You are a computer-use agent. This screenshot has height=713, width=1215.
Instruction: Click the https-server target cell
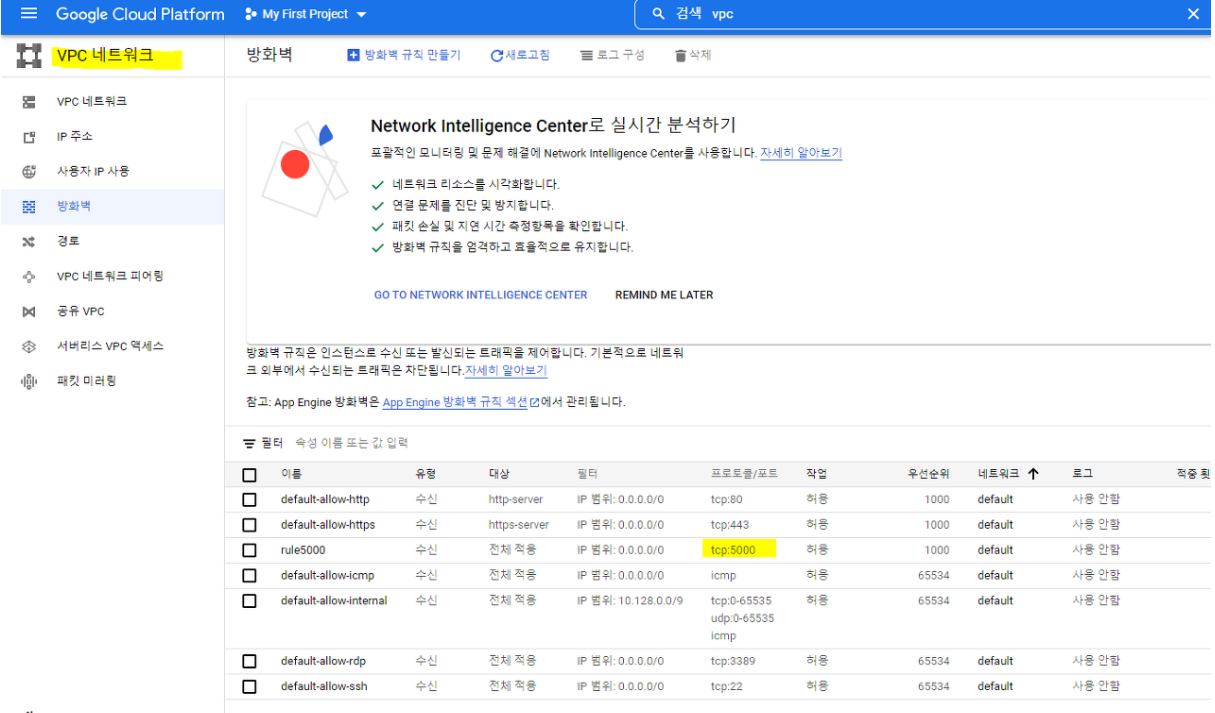coord(519,525)
